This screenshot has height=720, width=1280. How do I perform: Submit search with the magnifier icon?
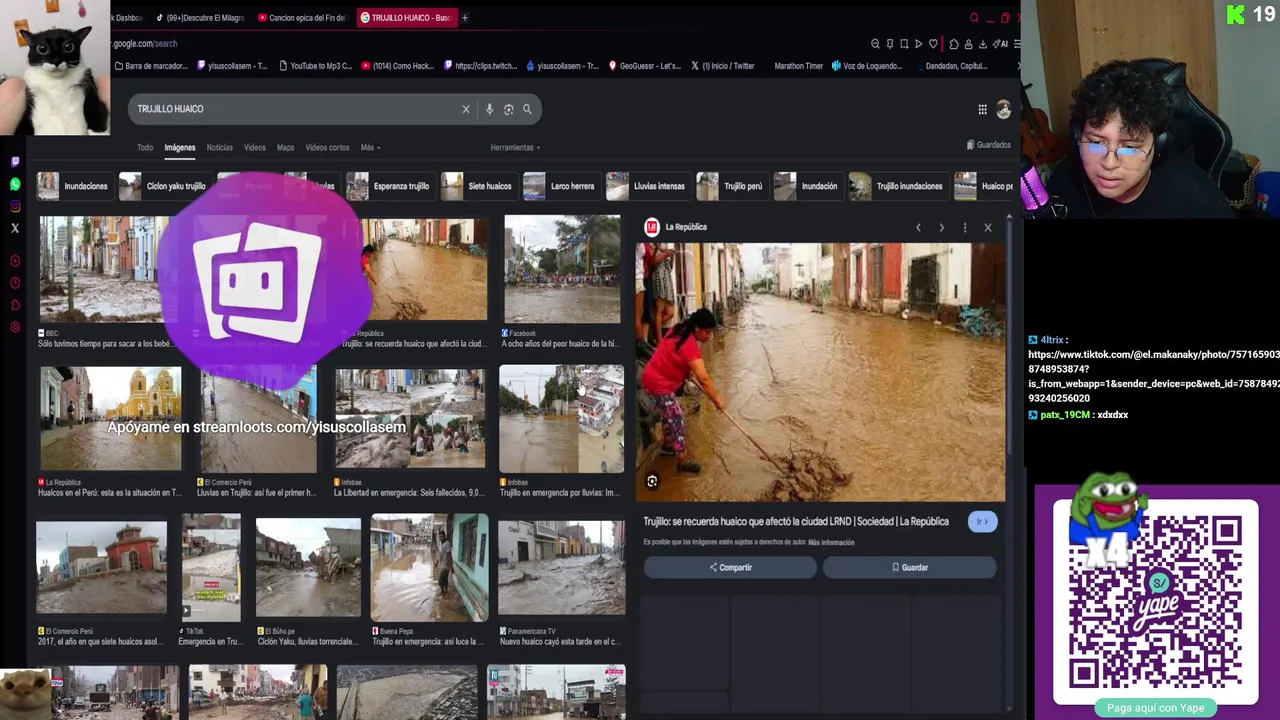point(527,109)
